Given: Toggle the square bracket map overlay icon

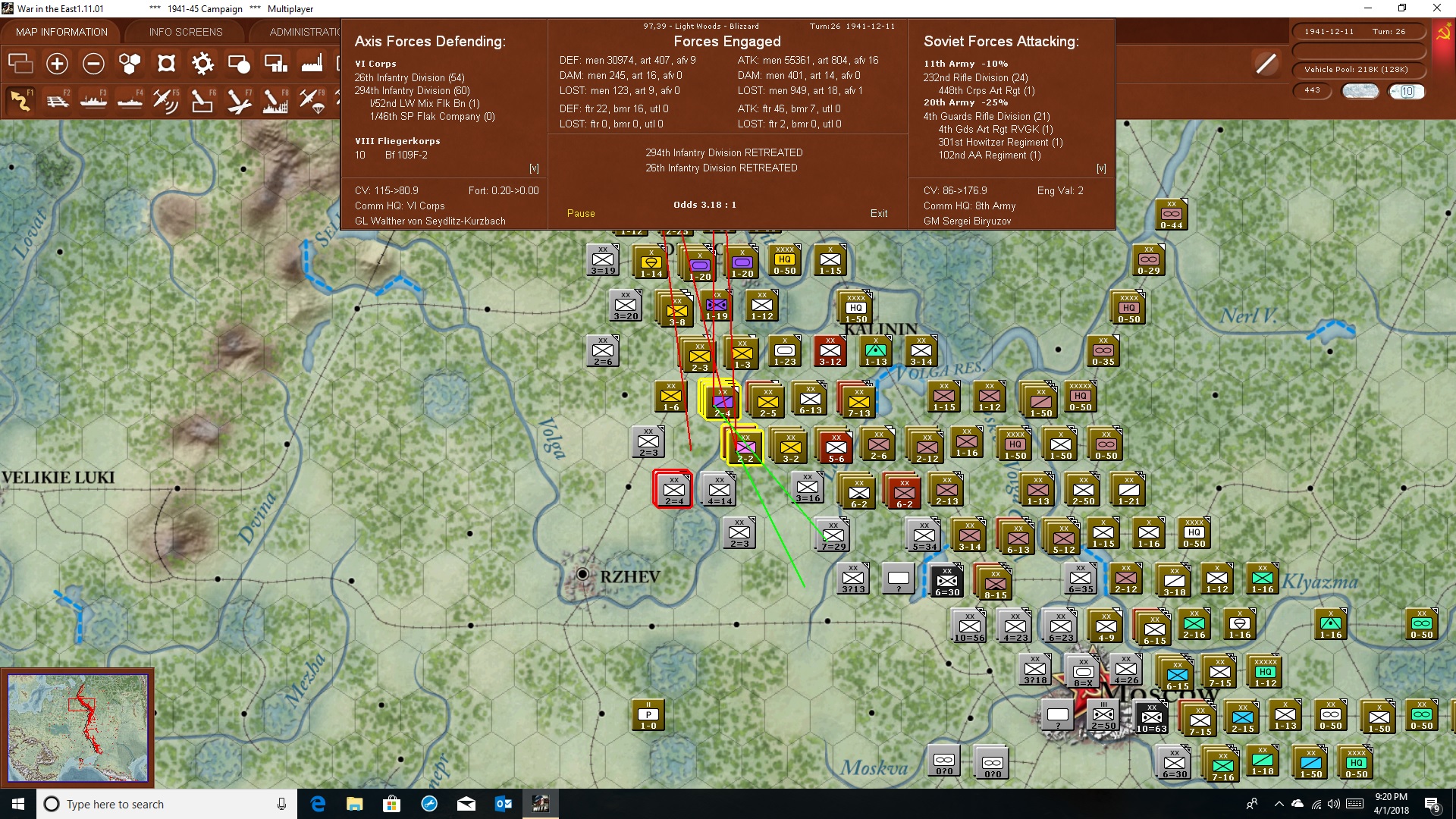Looking at the screenshot, I should (166, 64).
